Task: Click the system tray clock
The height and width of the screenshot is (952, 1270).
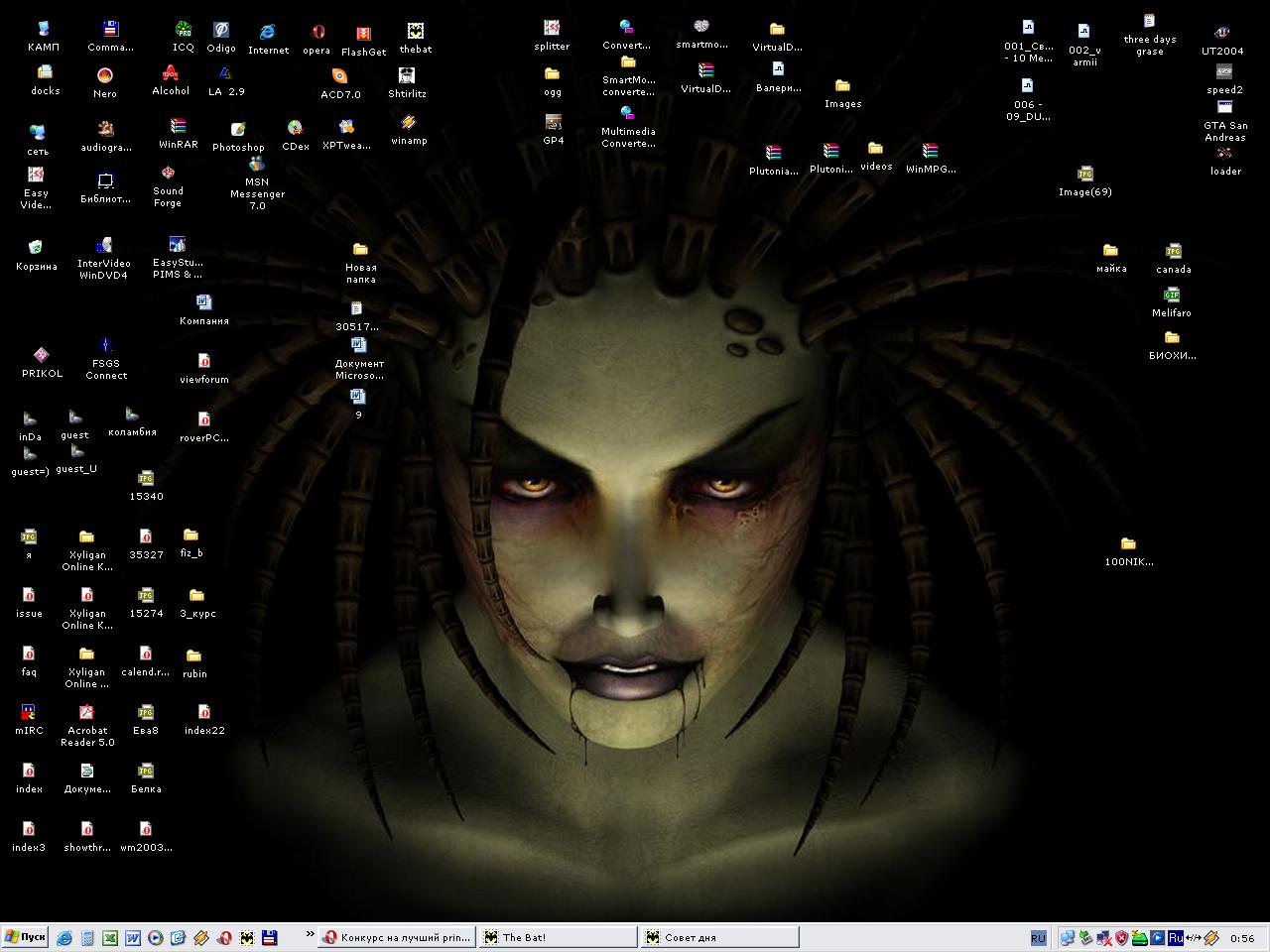Action: pyautogui.click(x=1241, y=938)
